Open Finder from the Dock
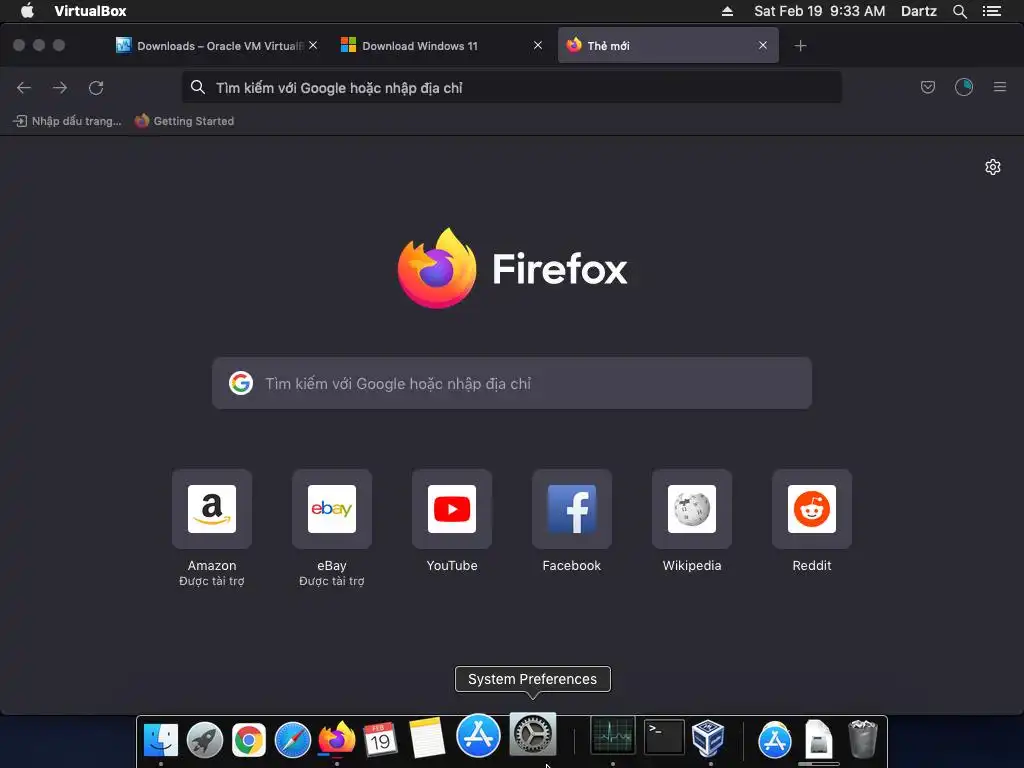Image resolution: width=1024 pixels, height=768 pixels. tap(161, 739)
